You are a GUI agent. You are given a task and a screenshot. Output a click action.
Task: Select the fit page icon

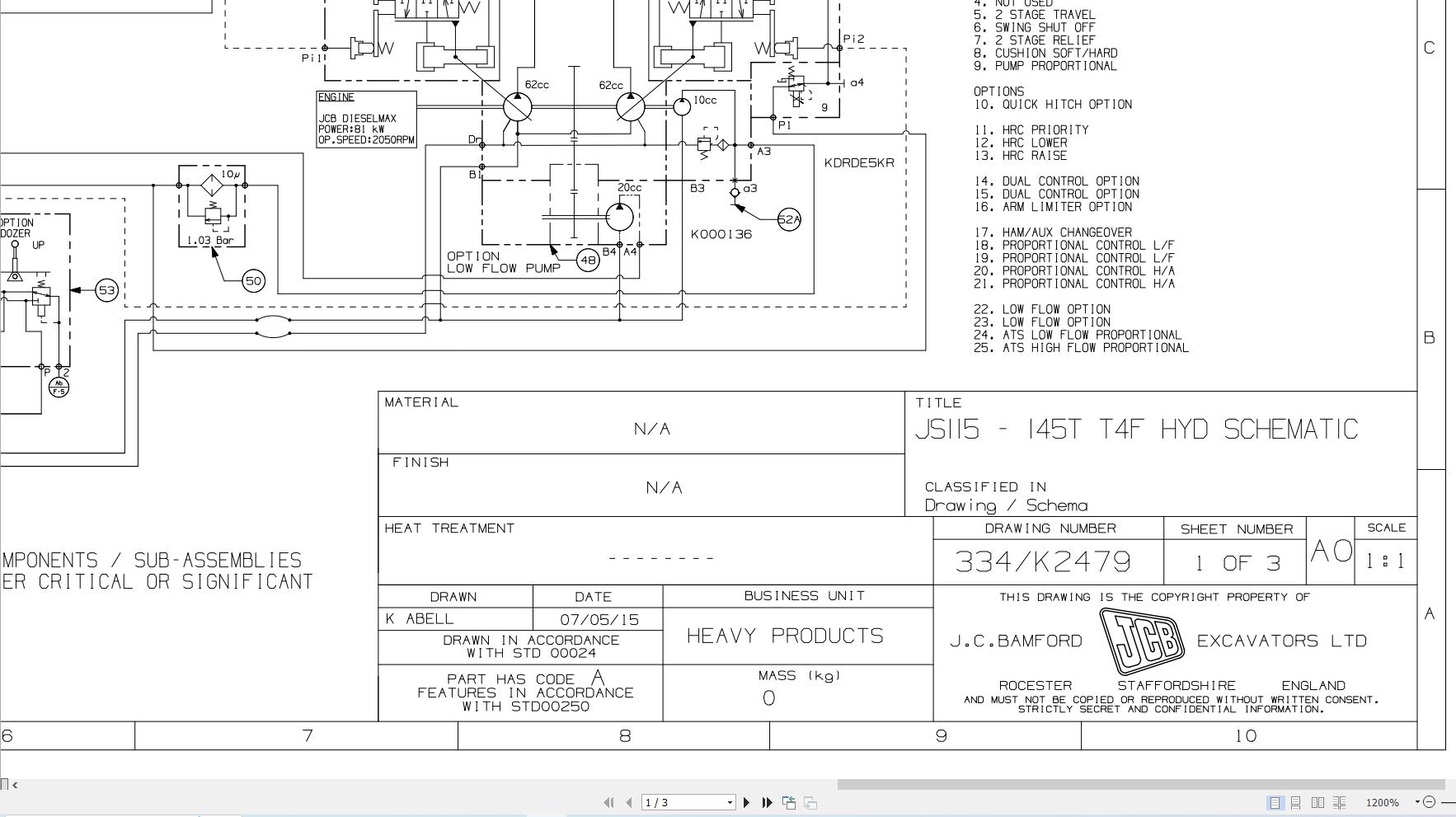click(x=787, y=801)
